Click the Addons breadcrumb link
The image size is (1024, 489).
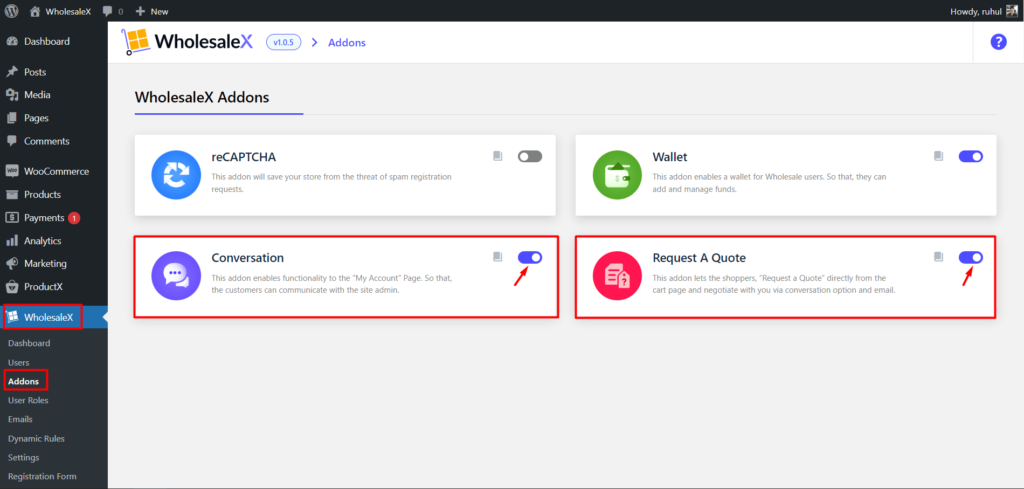(x=347, y=42)
